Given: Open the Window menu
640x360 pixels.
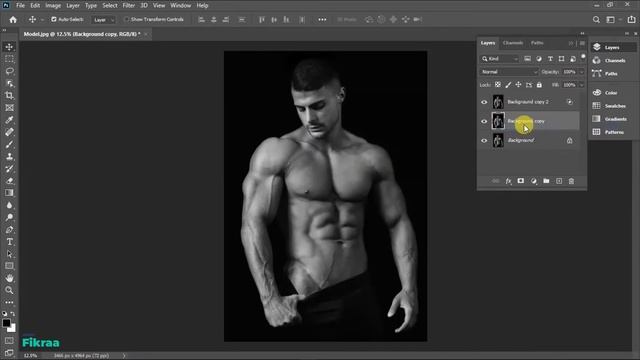Looking at the screenshot, I should pyautogui.click(x=180, y=6).
